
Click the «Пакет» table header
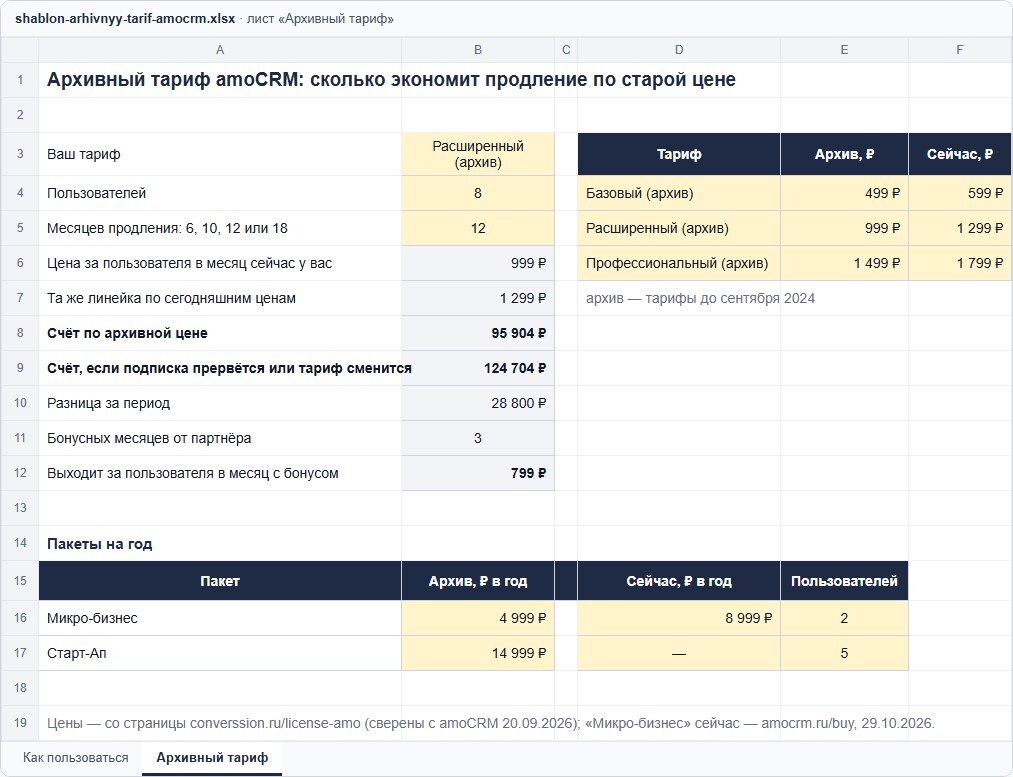coord(220,581)
